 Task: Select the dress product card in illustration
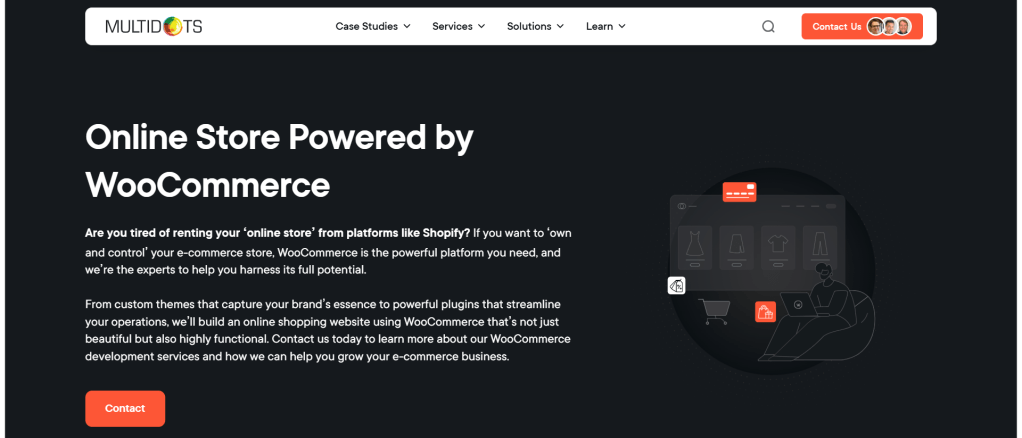pos(694,248)
